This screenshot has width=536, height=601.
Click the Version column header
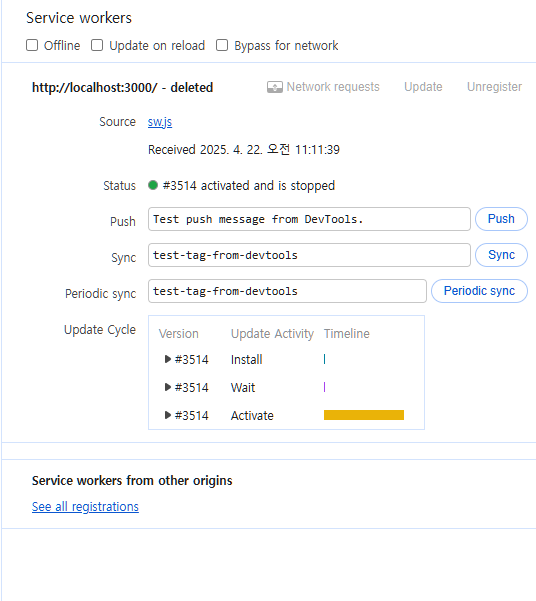pyautogui.click(x=179, y=333)
